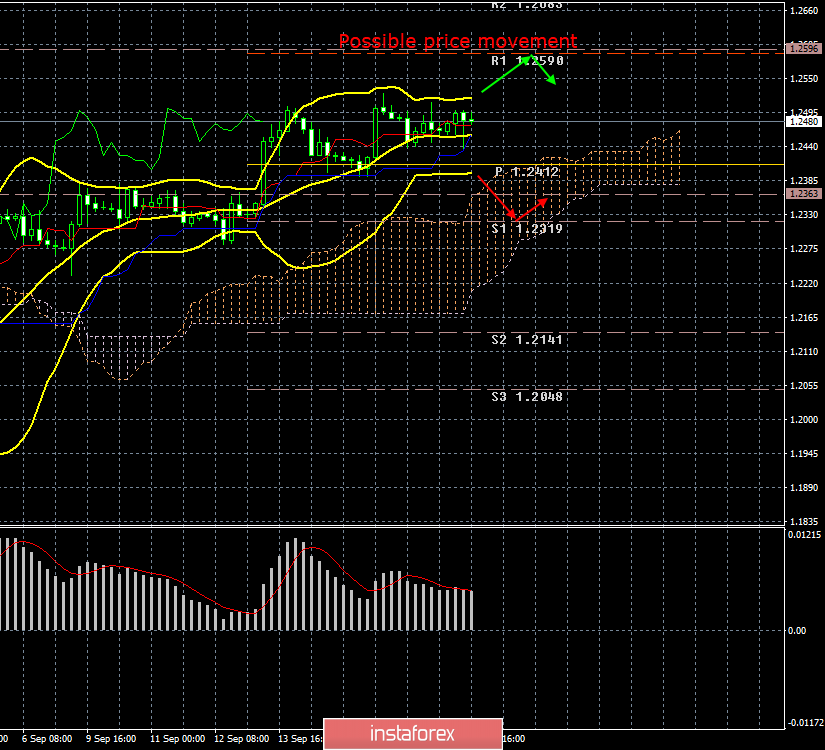Click the 'Possible price movement' red text
This screenshot has height=750, width=825.
457,41
